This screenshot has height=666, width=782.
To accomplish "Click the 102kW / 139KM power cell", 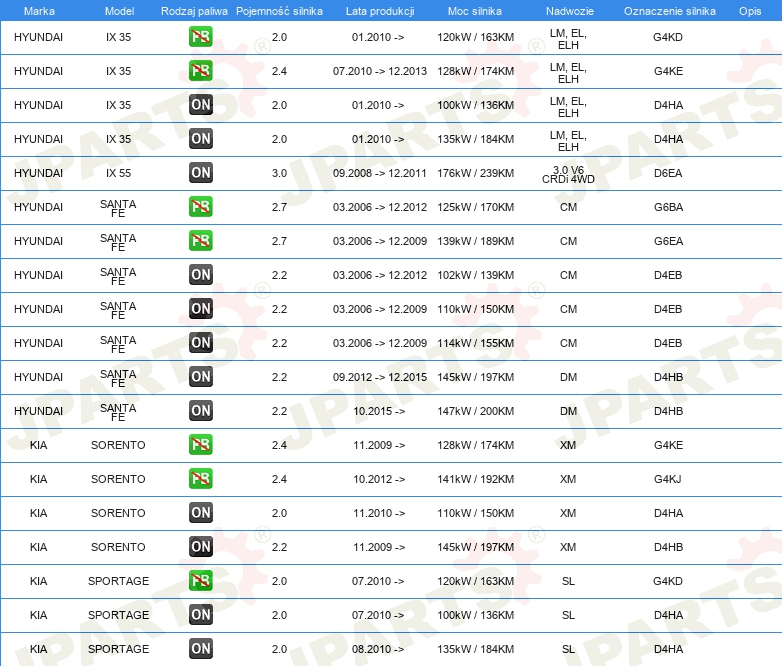I will (x=475, y=275).
